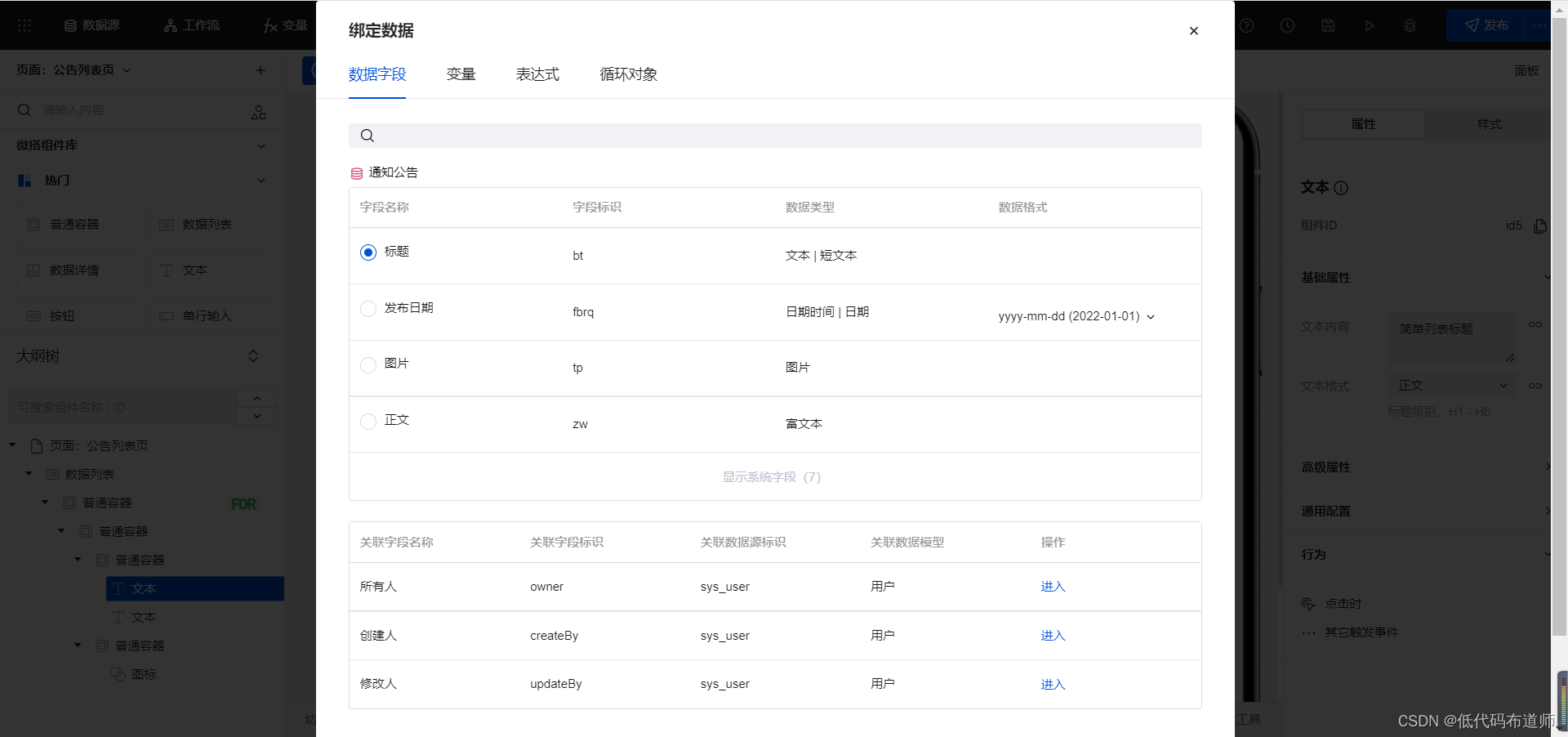Toggle the 大纲树 panel expand arrows
1568x737 pixels.
point(253,356)
